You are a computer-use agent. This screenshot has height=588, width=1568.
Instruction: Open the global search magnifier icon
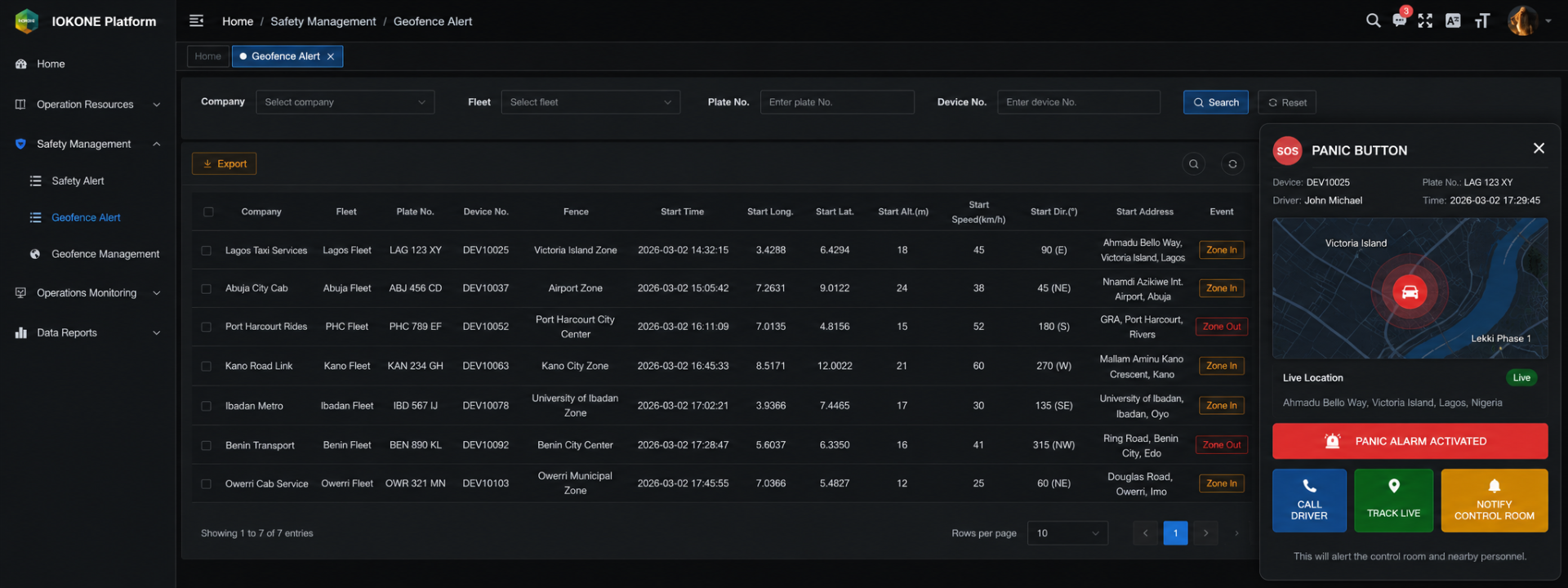pos(1373,21)
